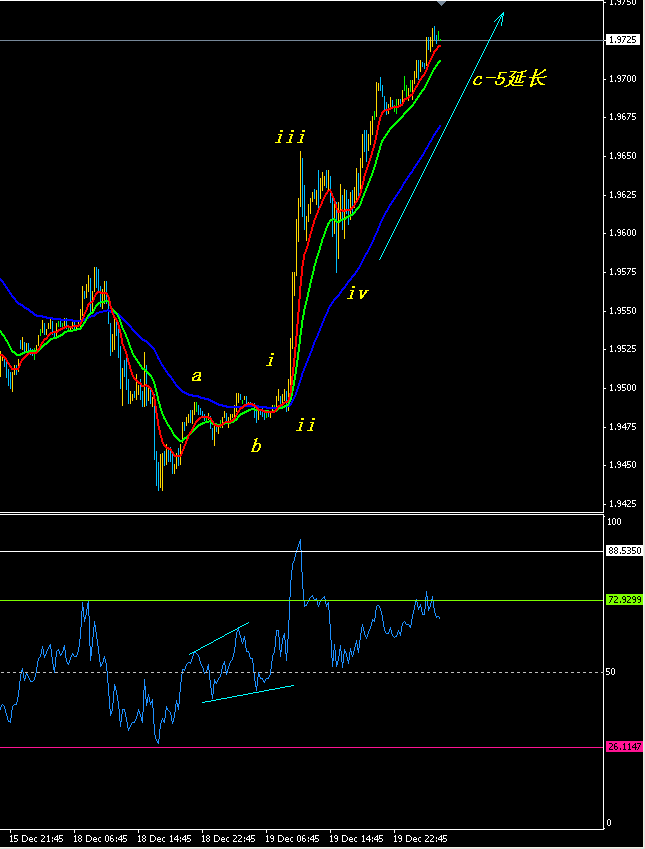Click the 1.9425 price axis label
The width and height of the screenshot is (645, 849).
pos(622,504)
